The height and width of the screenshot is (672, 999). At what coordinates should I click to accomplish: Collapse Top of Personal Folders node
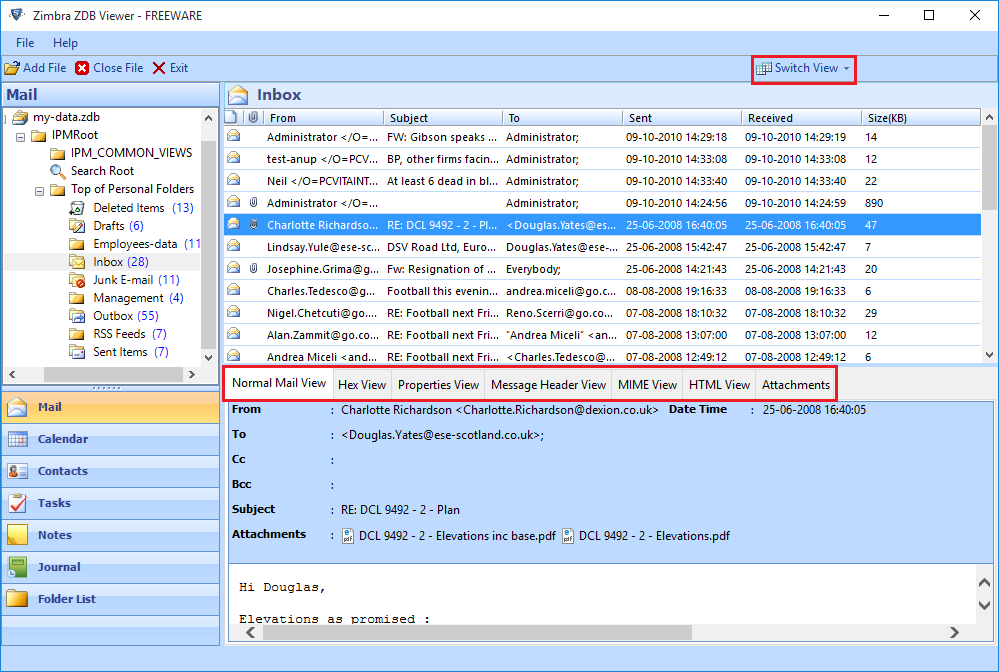[40, 190]
